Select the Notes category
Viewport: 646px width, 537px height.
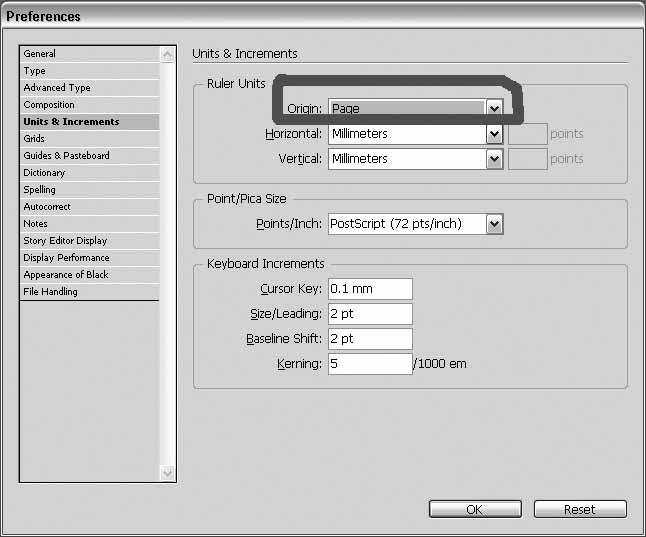pyautogui.click(x=89, y=224)
